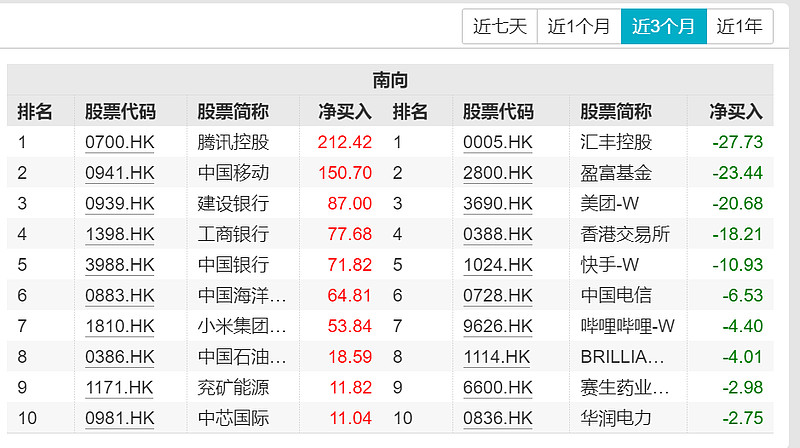The width and height of the screenshot is (800, 448).
Task: Click net buy value 87.00
Action: pyautogui.click(x=349, y=203)
